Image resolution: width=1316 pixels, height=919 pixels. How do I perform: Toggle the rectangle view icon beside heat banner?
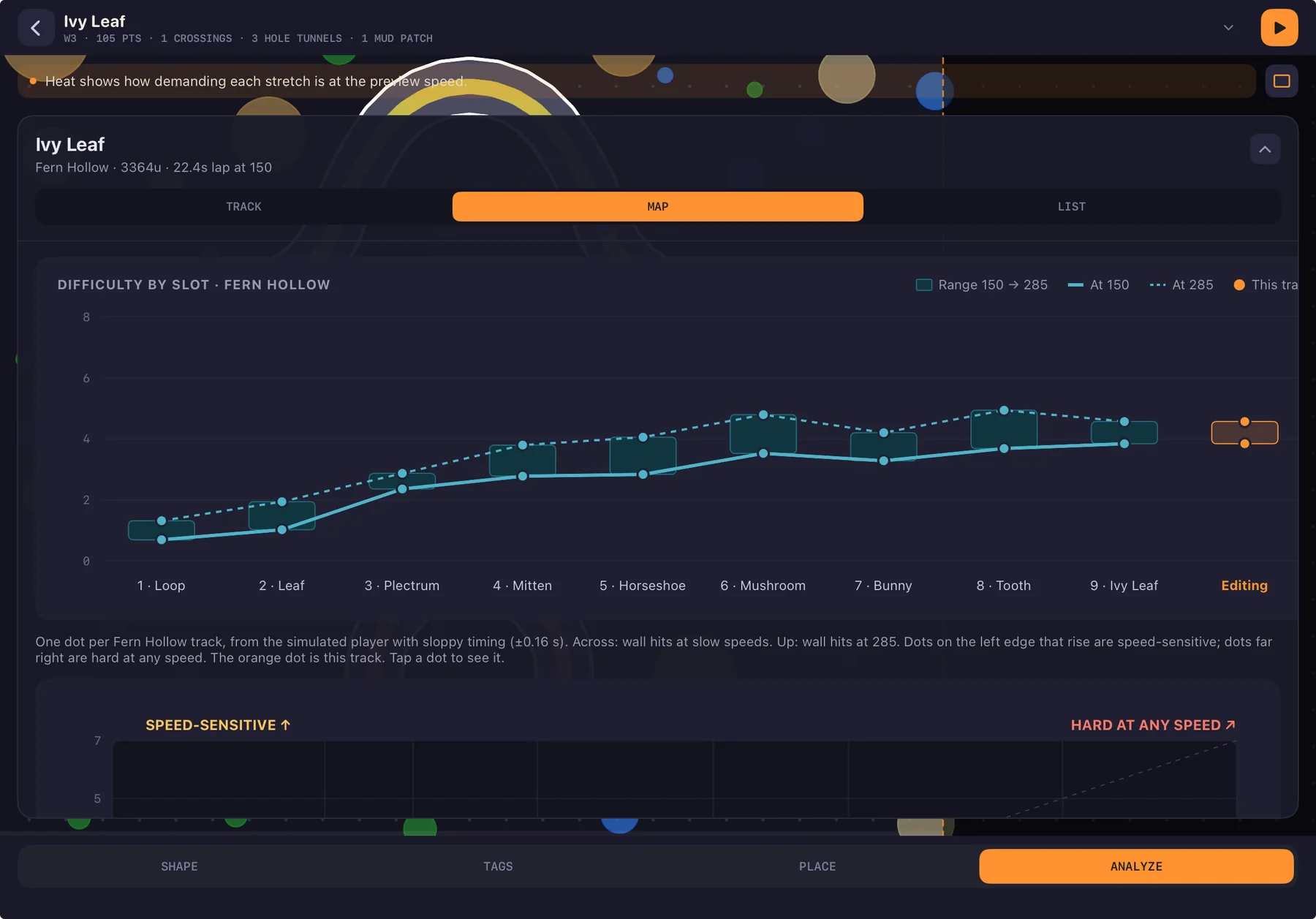[x=1282, y=81]
